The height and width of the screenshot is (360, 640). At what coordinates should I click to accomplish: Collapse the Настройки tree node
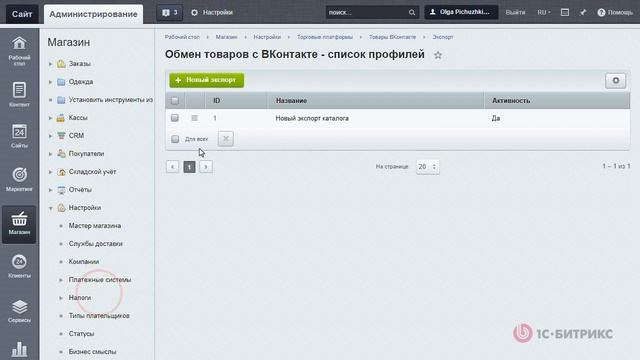tap(50, 208)
